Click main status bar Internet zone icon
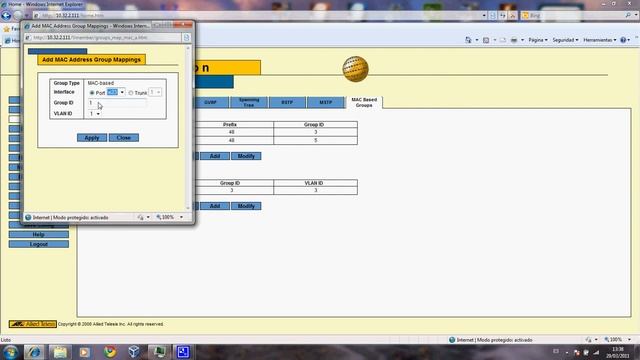Screen dimensions: 640x360 point(452,340)
